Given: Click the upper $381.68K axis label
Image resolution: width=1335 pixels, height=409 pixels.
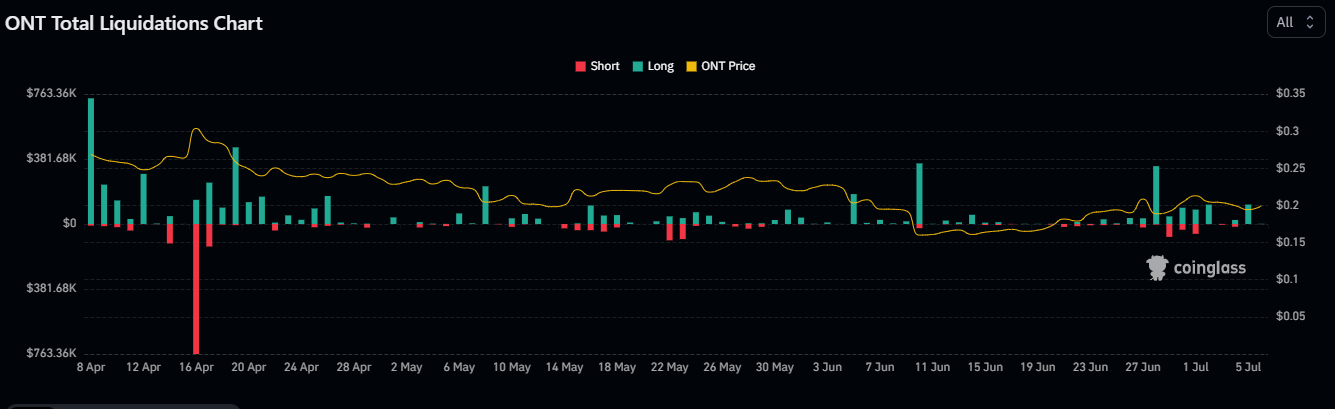Looking at the screenshot, I should [52, 158].
